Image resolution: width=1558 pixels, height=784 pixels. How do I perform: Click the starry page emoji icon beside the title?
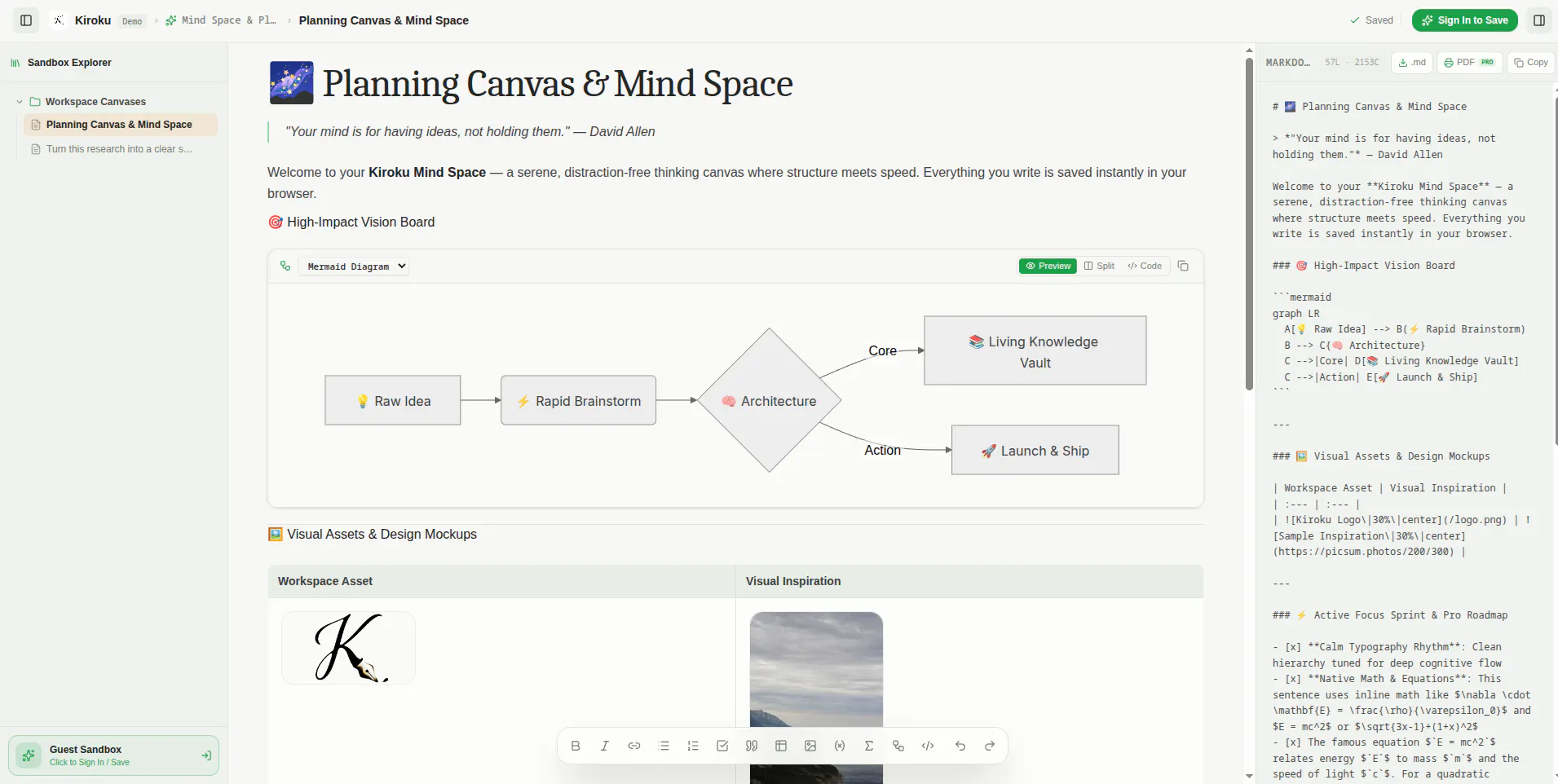[291, 83]
